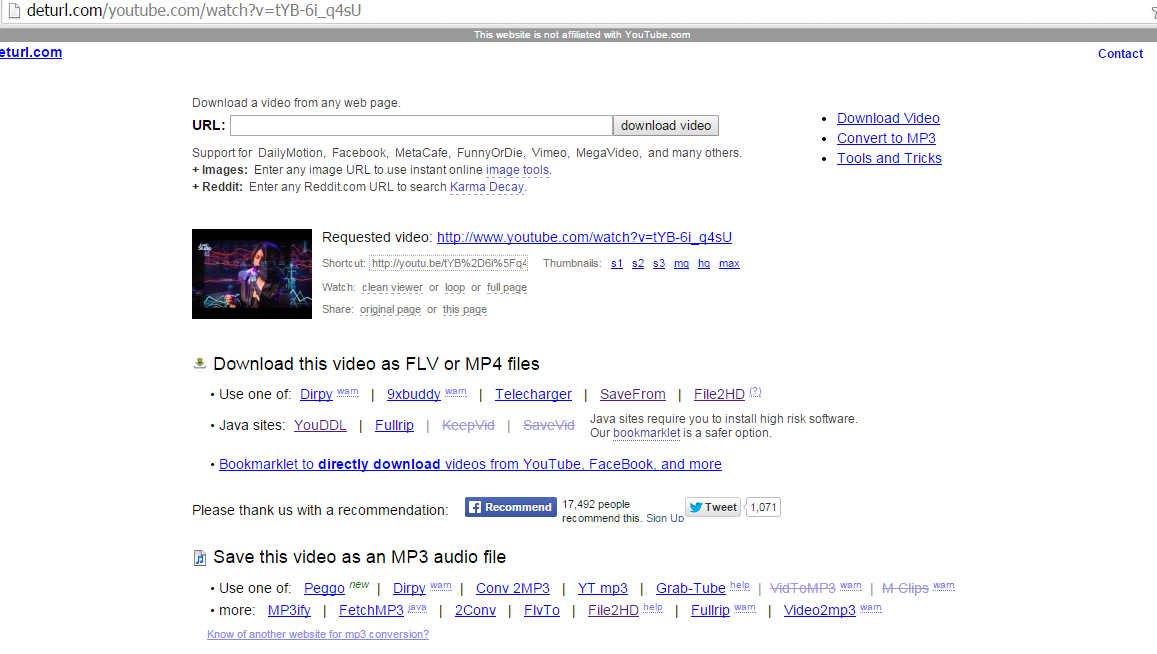Open the Tools and Tricks link
This screenshot has width=1157, height=654.
[x=889, y=158]
